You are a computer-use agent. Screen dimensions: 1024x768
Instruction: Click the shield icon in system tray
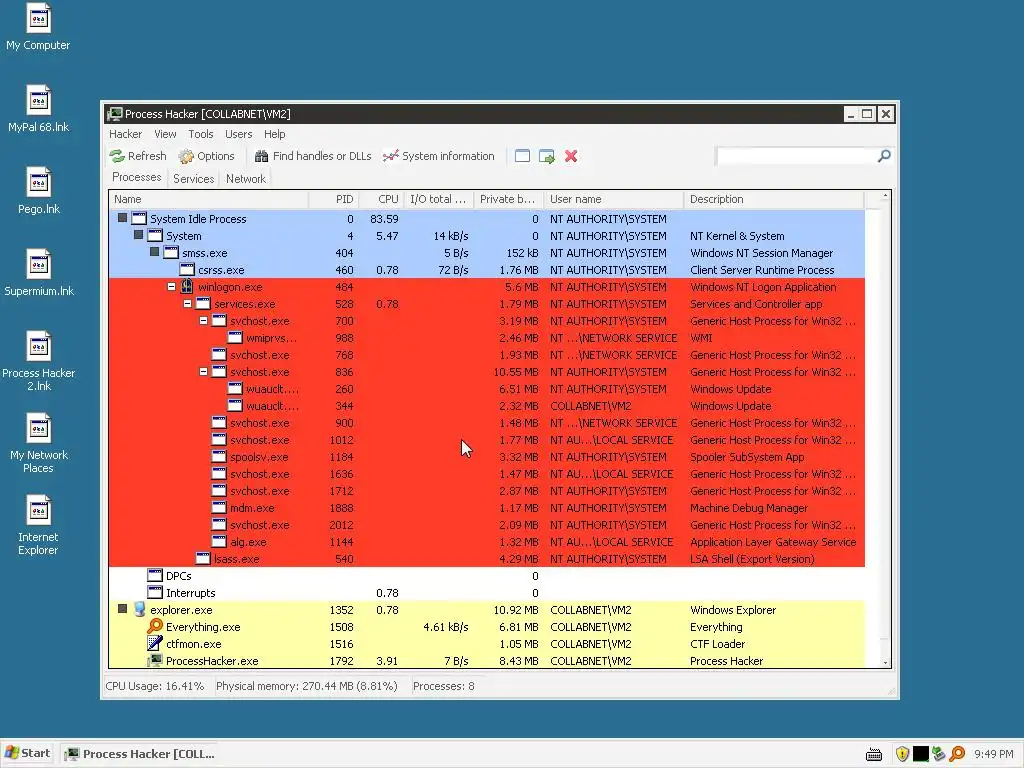[x=903, y=754]
